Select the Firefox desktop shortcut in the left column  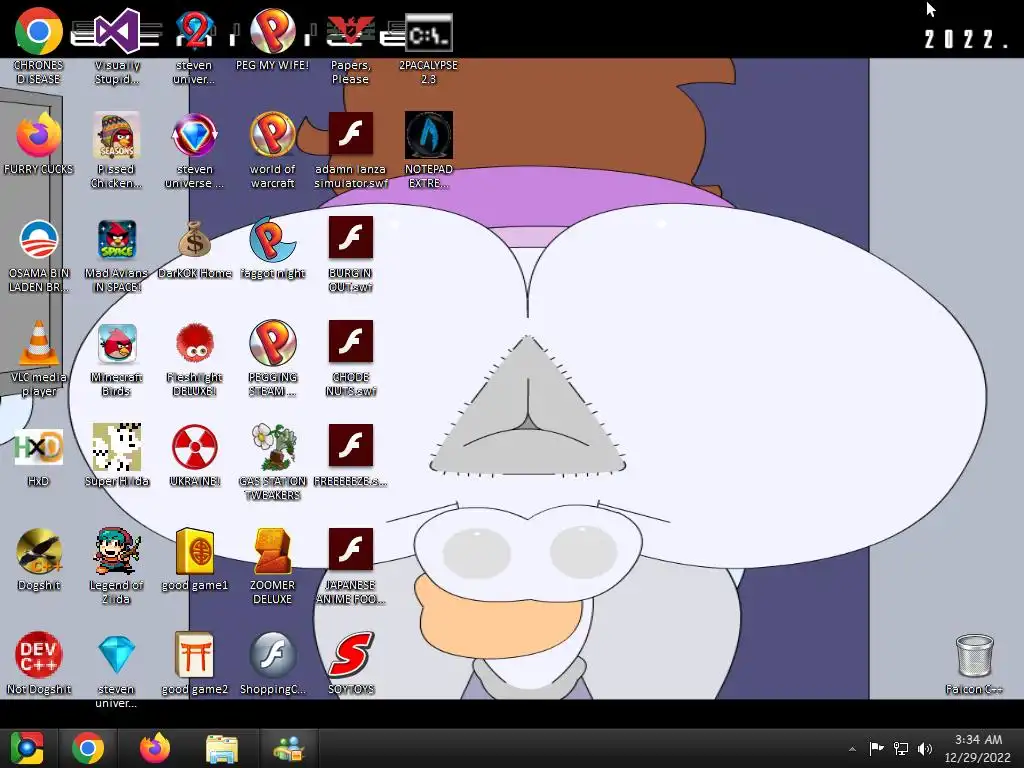39,135
